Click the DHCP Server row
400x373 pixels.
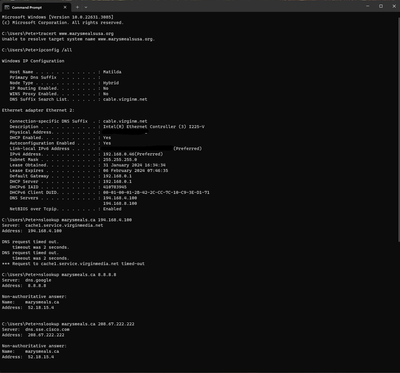coord(71,182)
